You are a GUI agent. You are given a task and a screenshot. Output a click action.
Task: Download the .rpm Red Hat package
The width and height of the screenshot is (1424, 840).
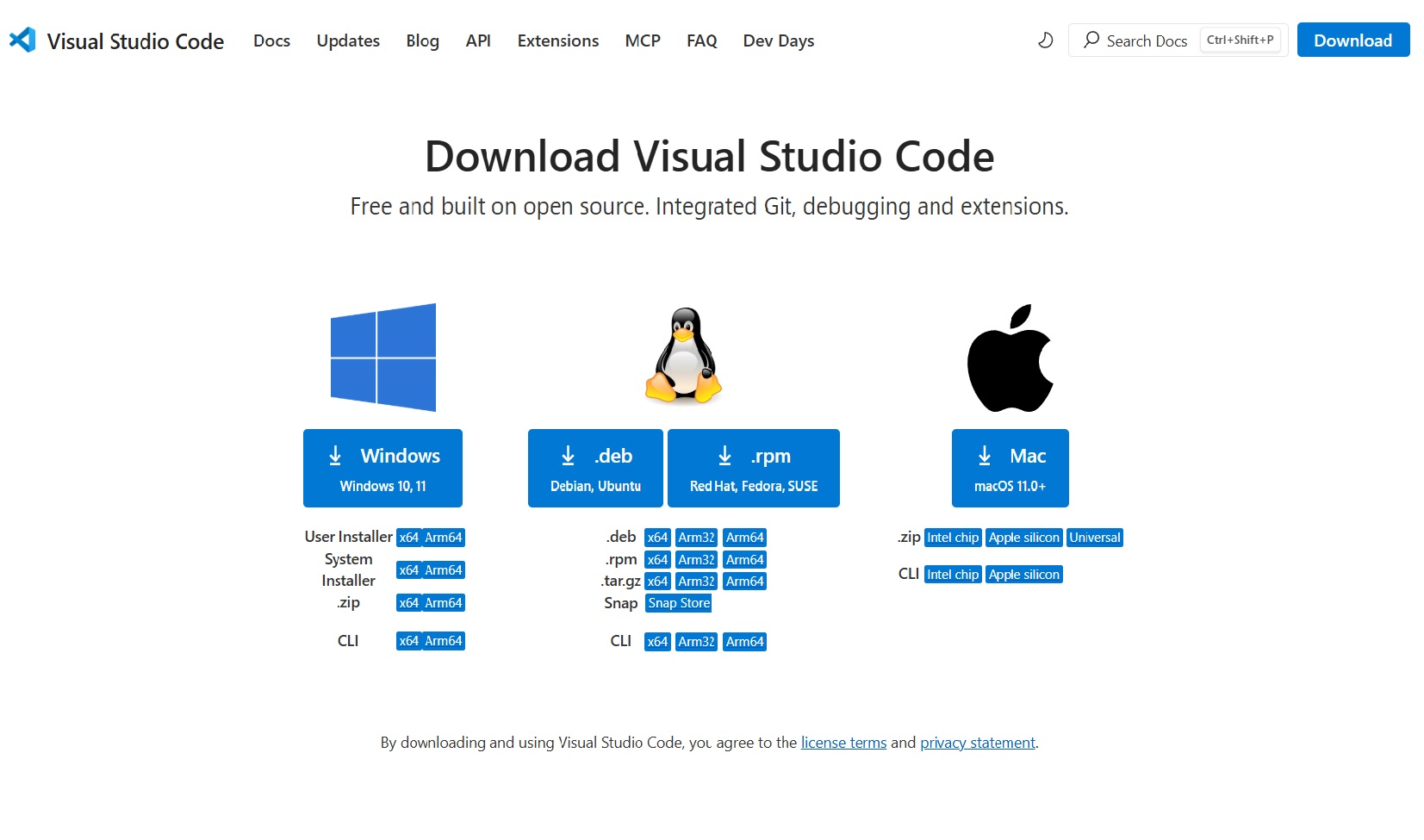coord(753,468)
